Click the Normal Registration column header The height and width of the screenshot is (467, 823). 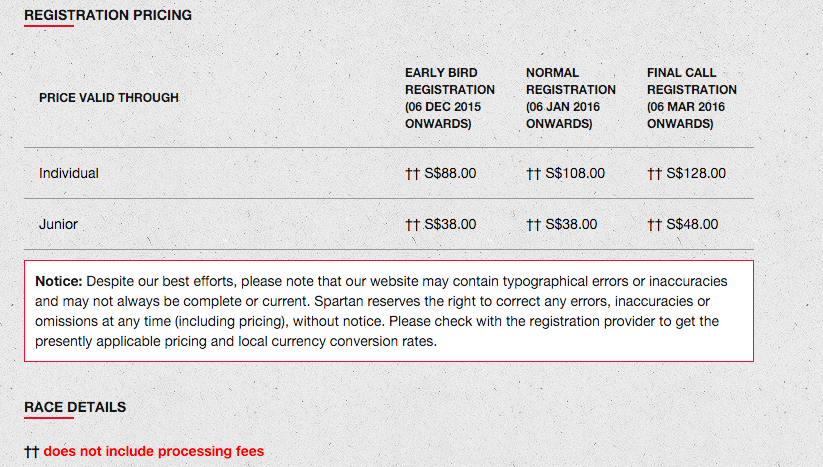click(x=571, y=98)
